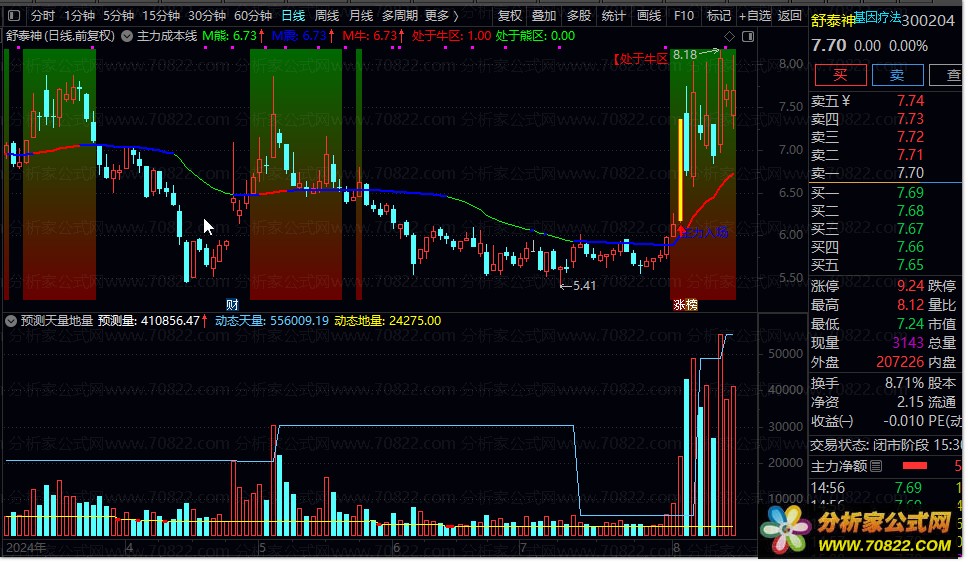Click the 5.41 low price label
Image resolution: width=968 pixels, height=562 pixels.
584,285
